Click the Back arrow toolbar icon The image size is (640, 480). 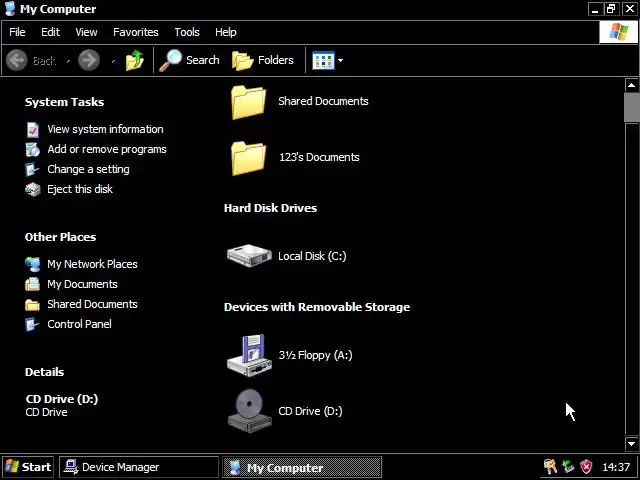tap(17, 60)
